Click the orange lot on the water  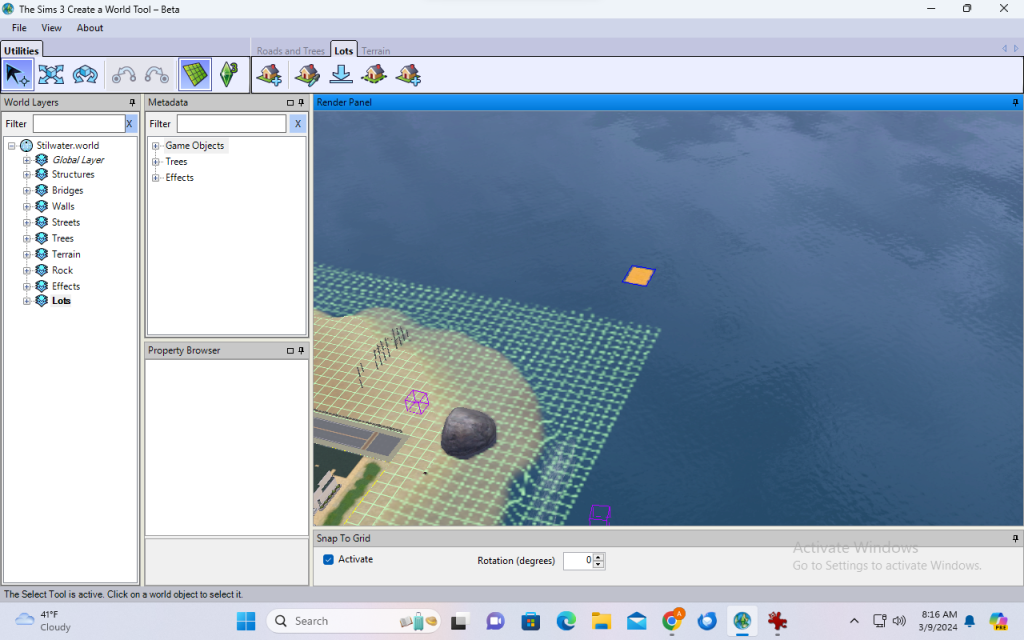point(638,275)
